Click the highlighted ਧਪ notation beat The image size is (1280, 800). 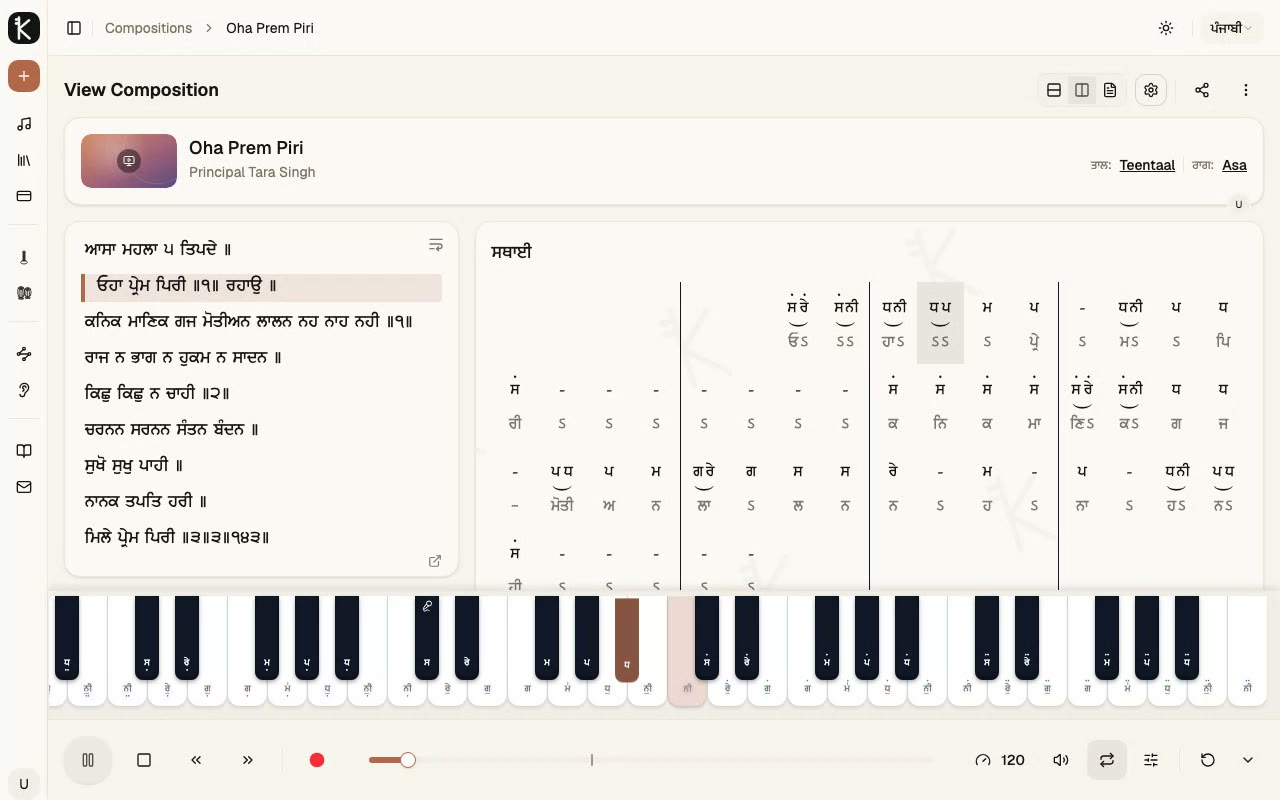coord(940,322)
